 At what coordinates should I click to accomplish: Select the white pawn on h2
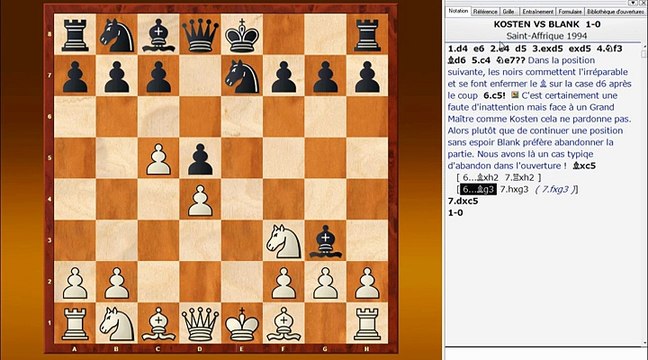(367, 282)
